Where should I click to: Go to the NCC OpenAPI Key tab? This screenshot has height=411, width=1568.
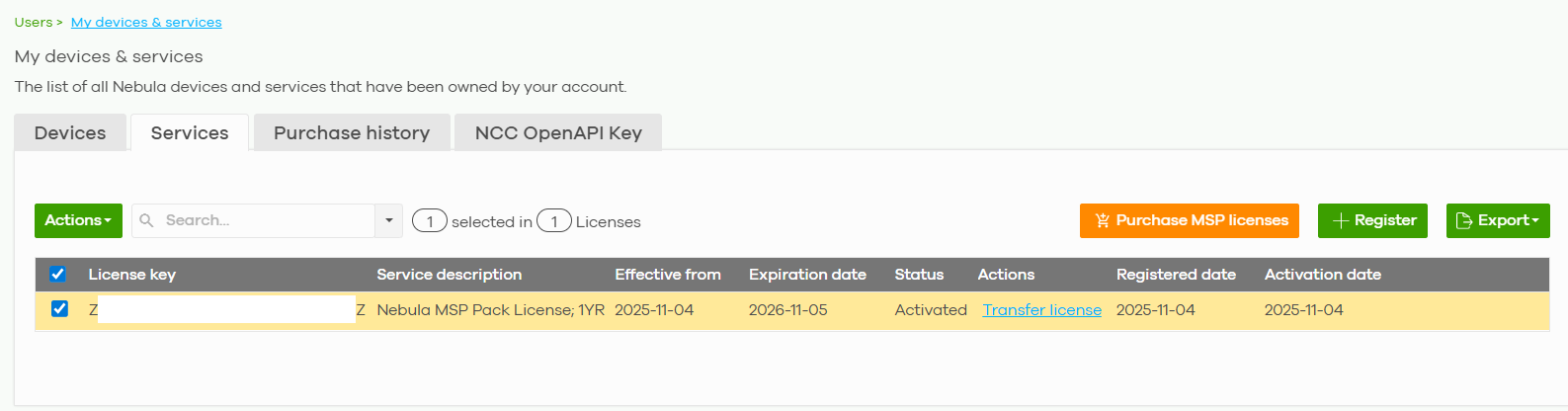558,132
